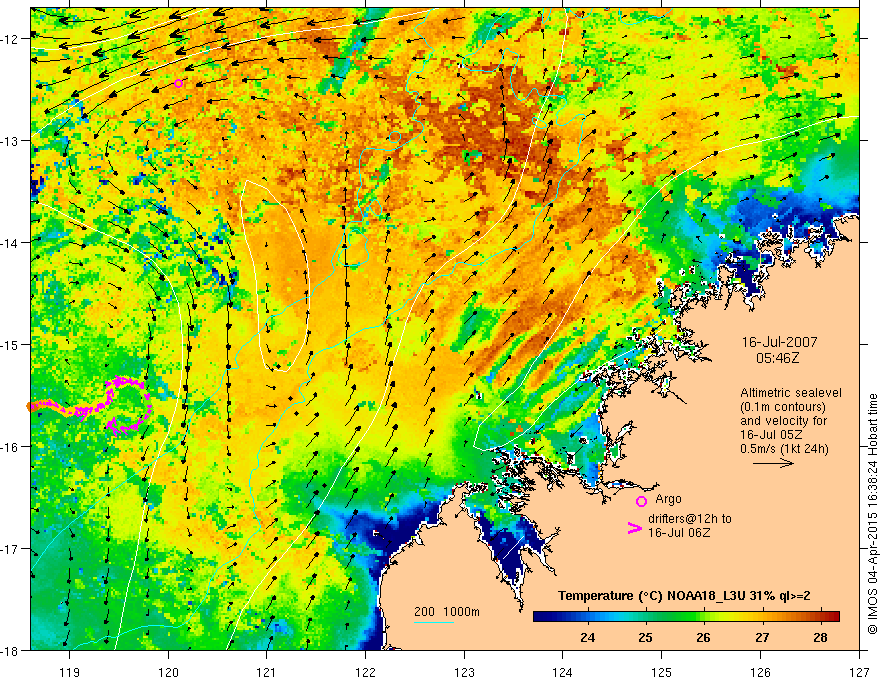880x680 pixels.
Task: Click the longitude label 122
Action: pyautogui.click(x=365, y=672)
